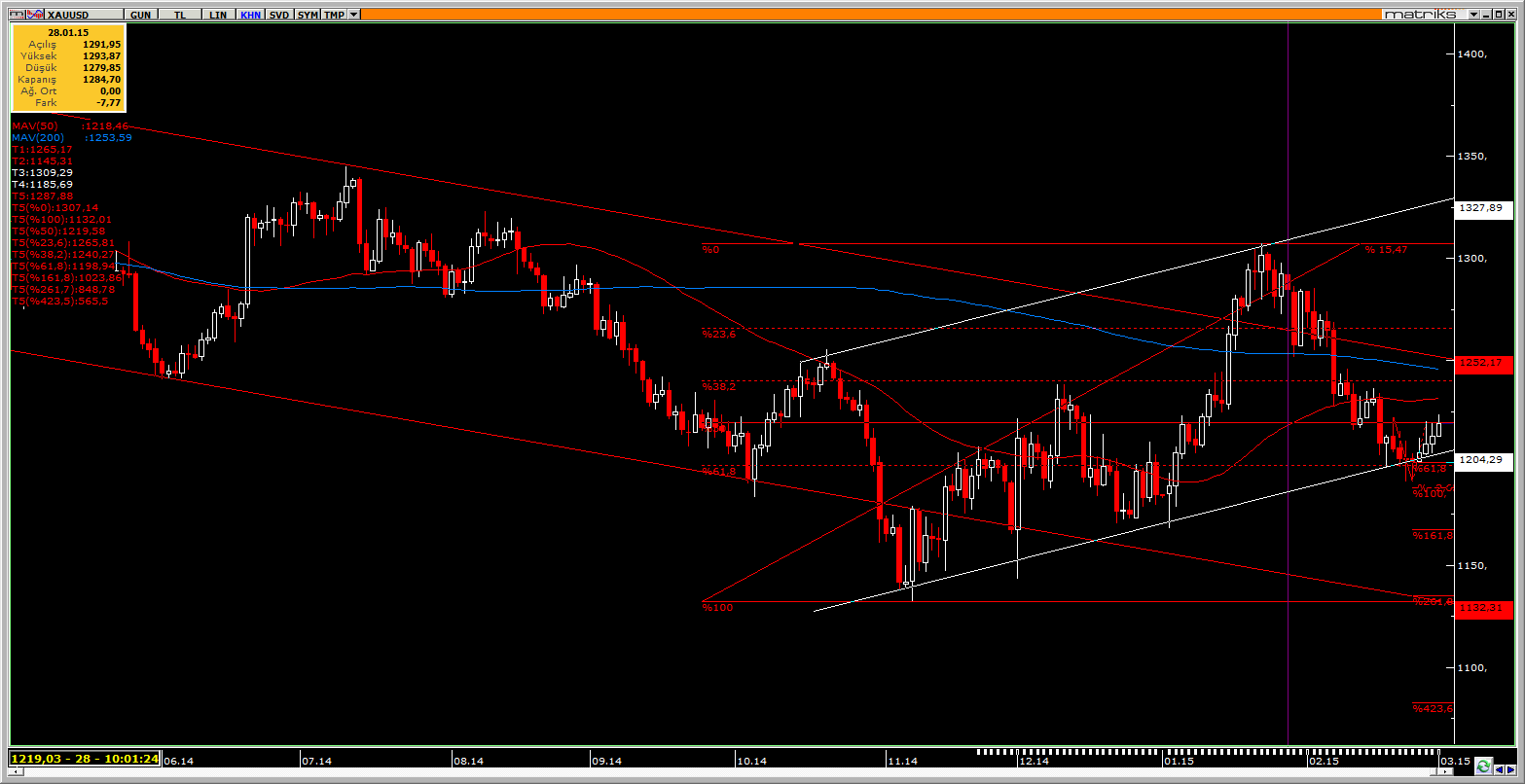The height and width of the screenshot is (784, 1525).
Task: Click the XAUUSD symbol field
Action: (x=84, y=15)
